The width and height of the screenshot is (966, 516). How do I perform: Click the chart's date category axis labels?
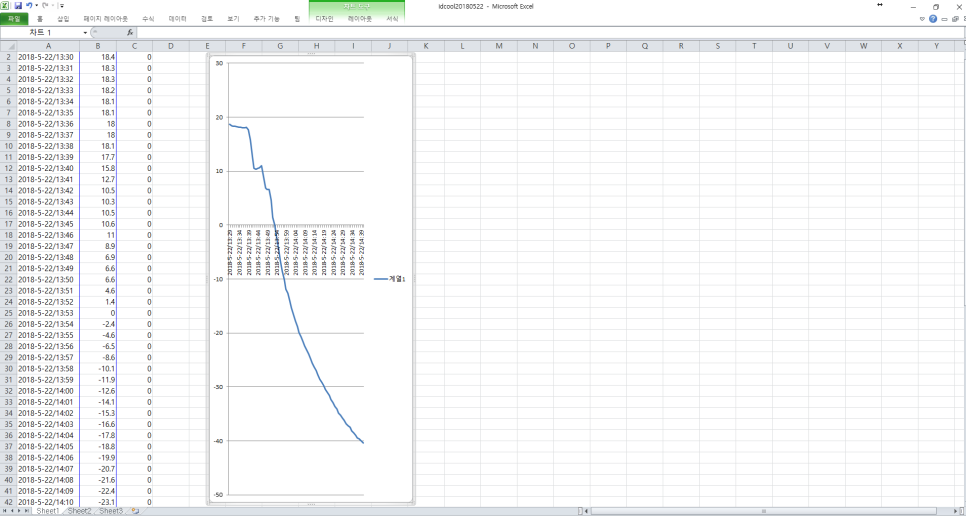[296, 252]
